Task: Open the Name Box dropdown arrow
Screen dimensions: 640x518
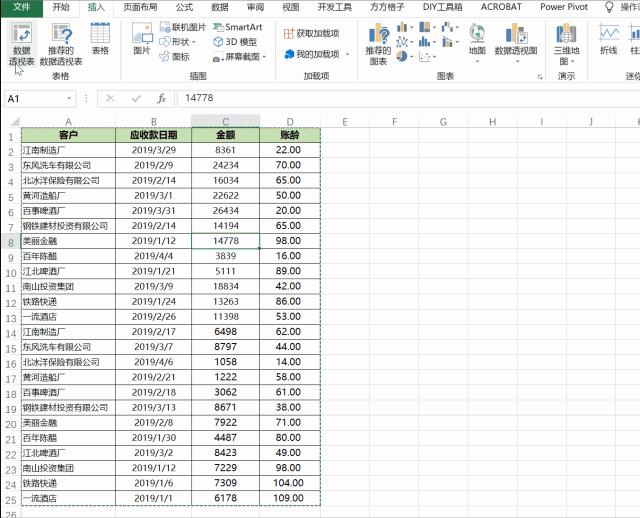Action: click(x=69, y=98)
